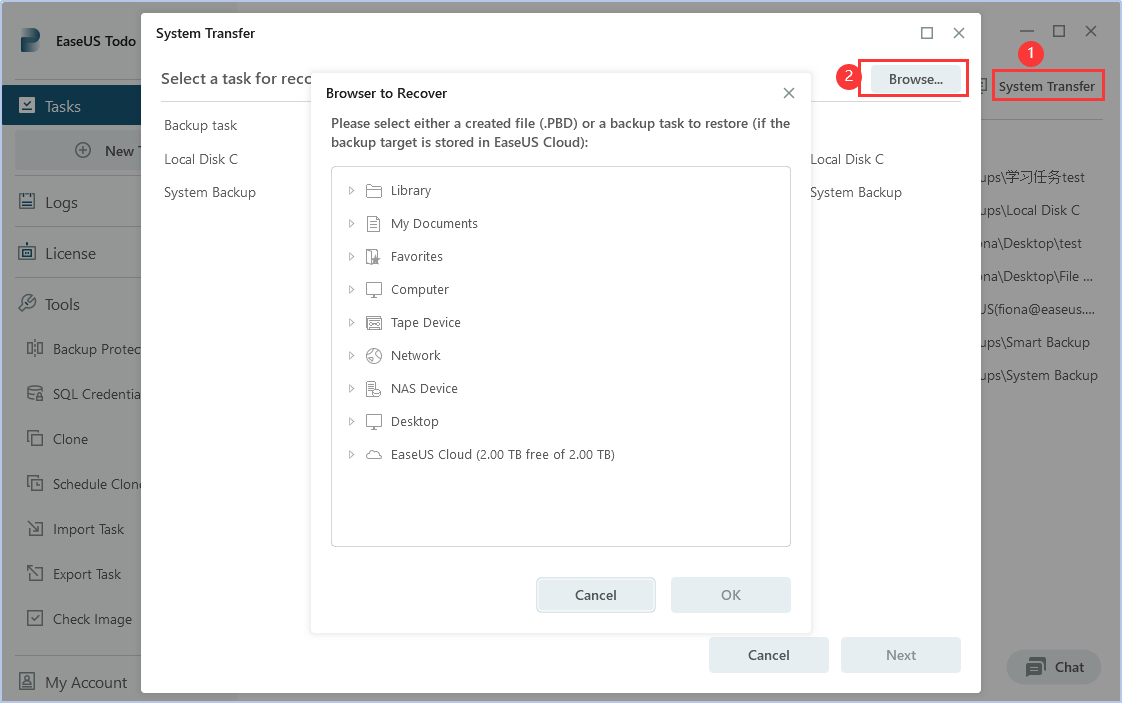
Task: Click the Tape Device icon
Action: pyautogui.click(x=374, y=323)
